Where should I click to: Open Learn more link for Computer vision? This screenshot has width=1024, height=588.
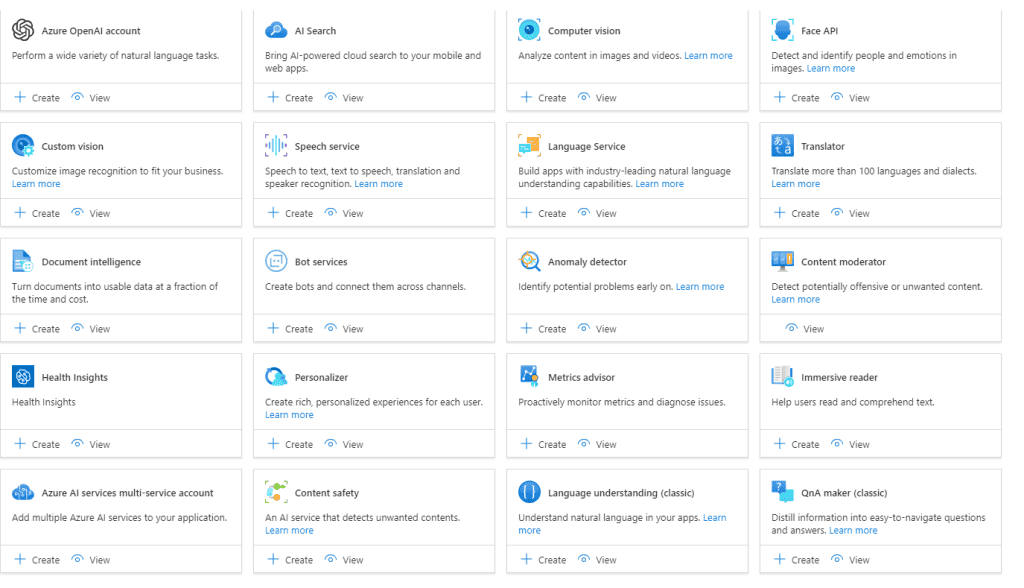[x=708, y=56]
